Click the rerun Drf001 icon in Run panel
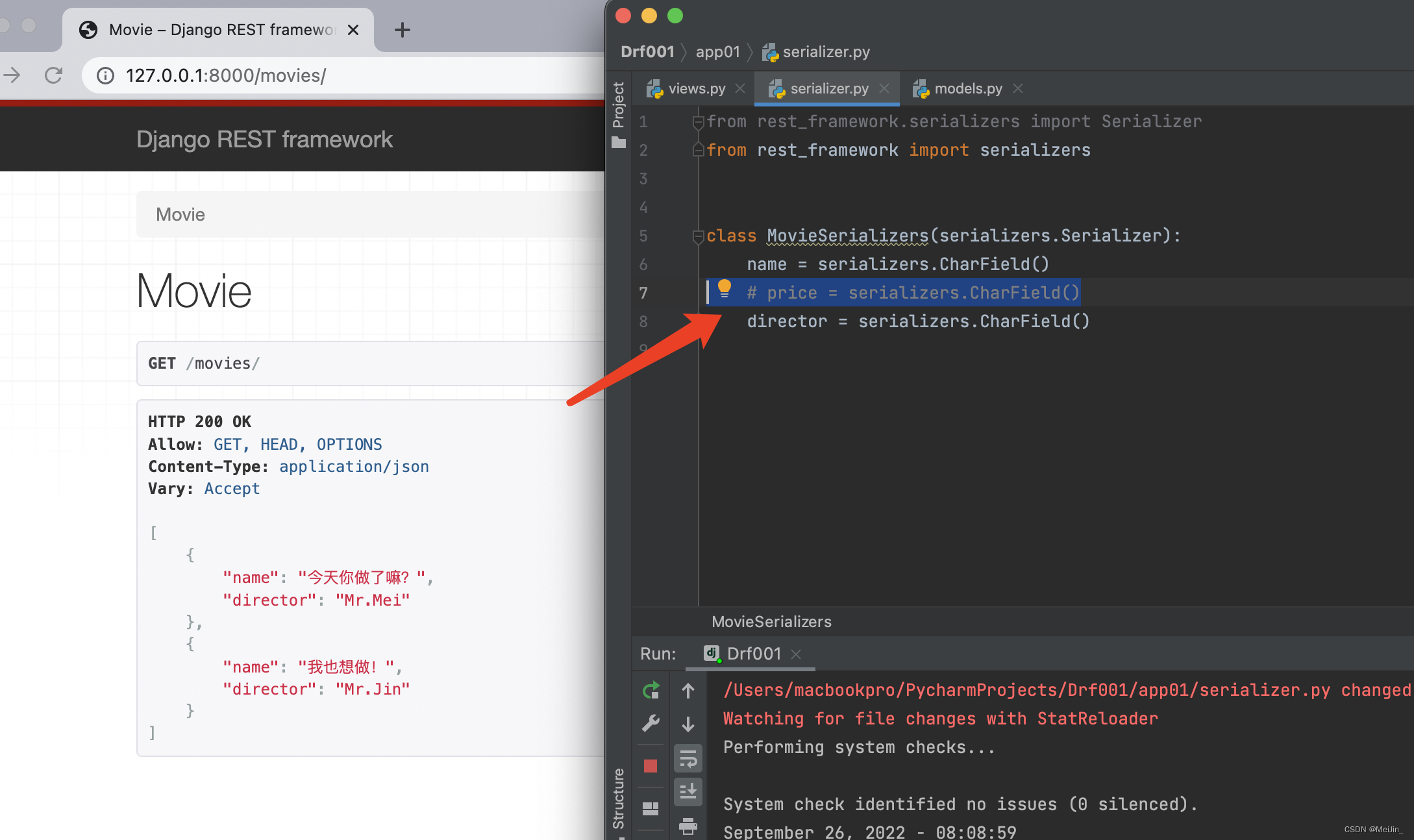1414x840 pixels. pyautogui.click(x=651, y=690)
